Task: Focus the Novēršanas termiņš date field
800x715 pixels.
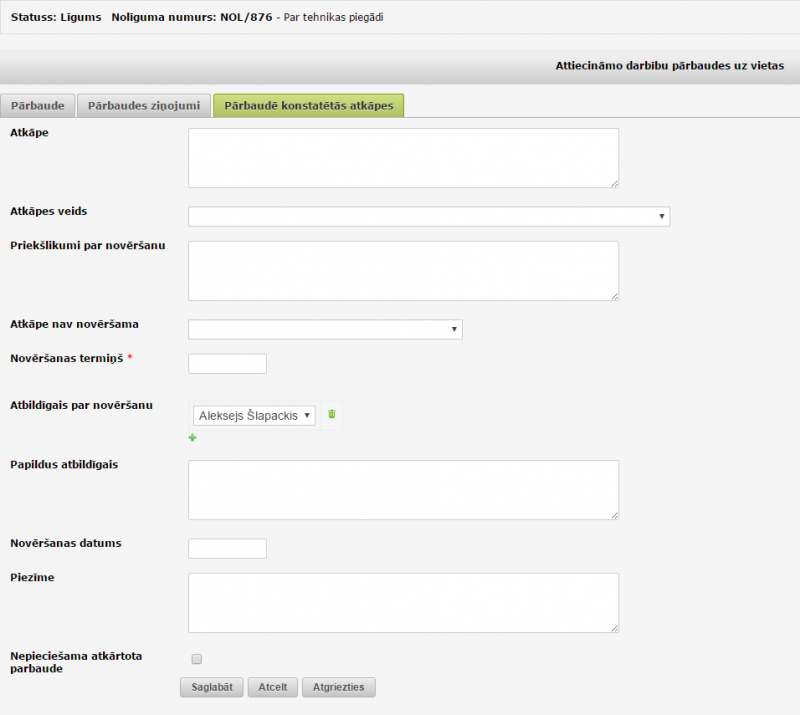Action: click(x=228, y=364)
